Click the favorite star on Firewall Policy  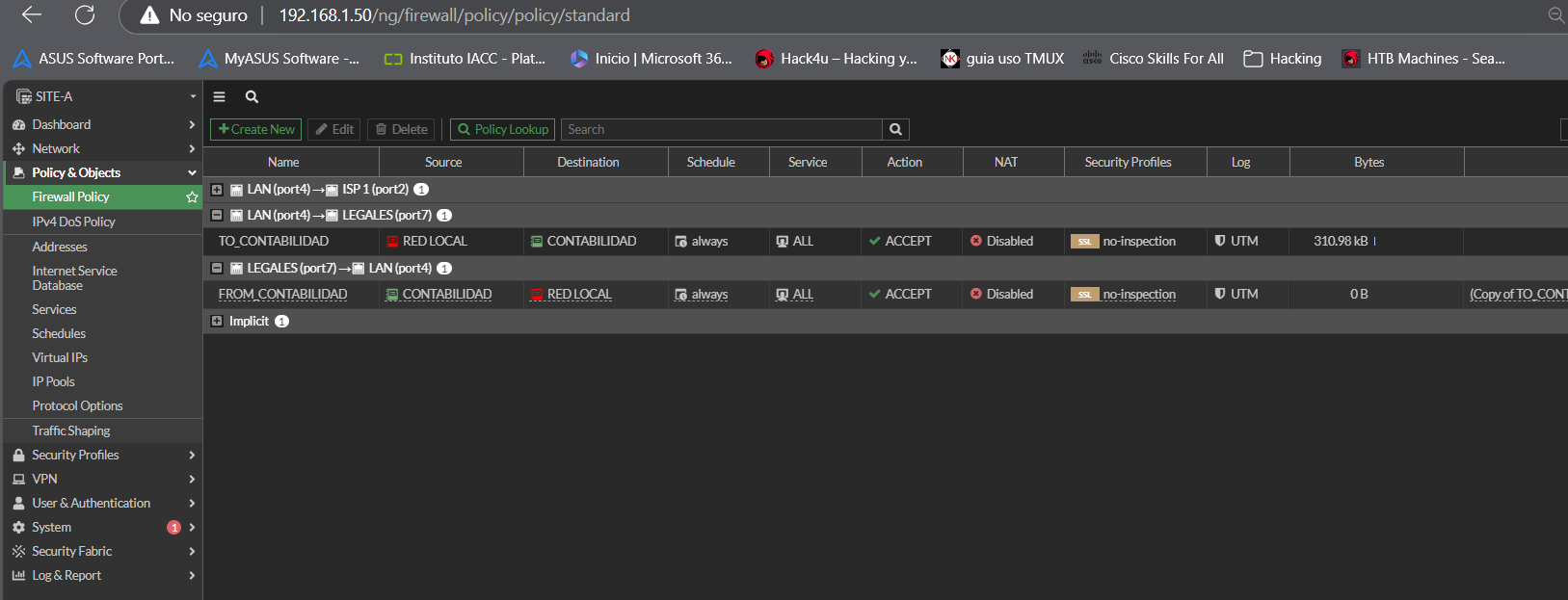coord(192,197)
